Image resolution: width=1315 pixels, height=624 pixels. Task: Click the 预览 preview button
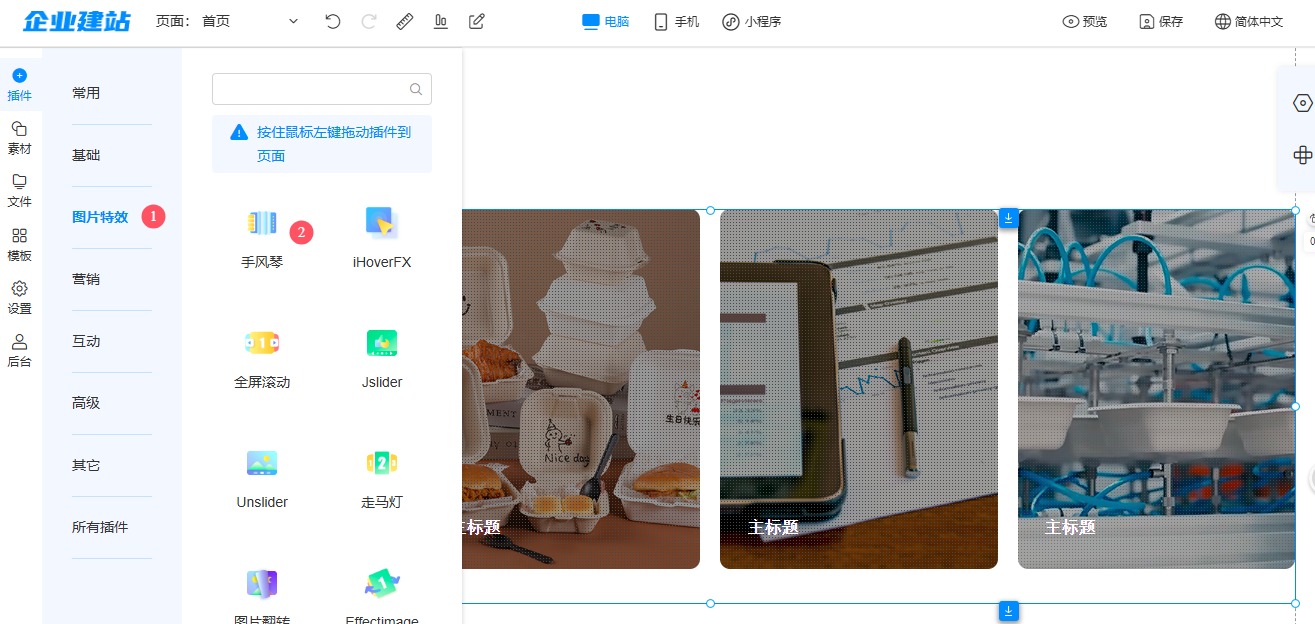pos(1085,21)
